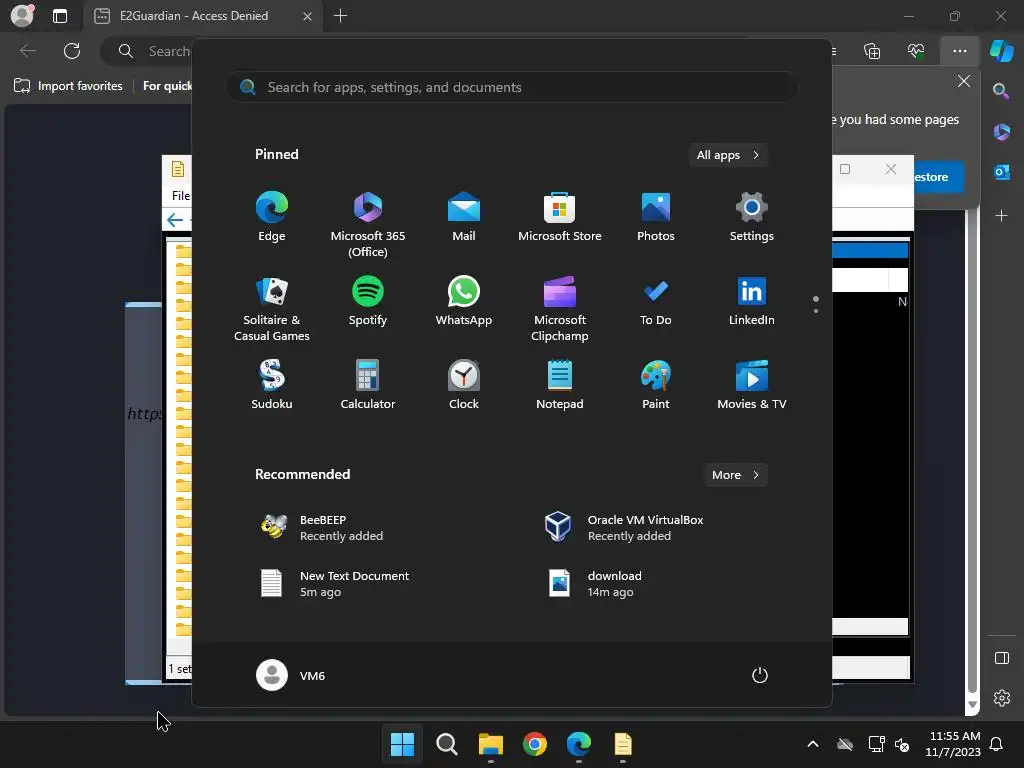Launch Sudoku game

pos(272,385)
